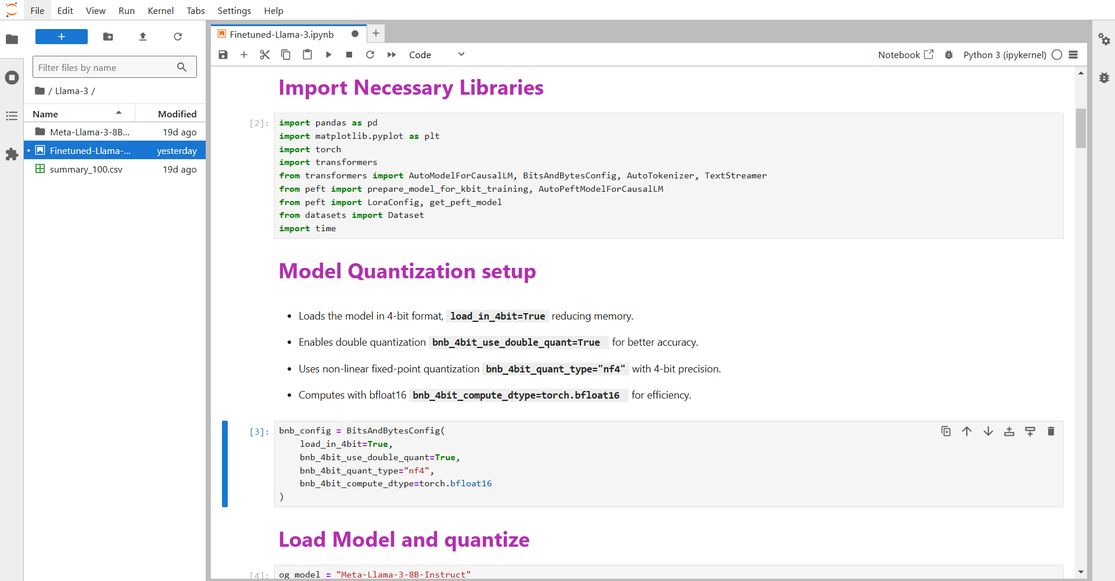1115x581 pixels.
Task: Create a new folder in file browser
Action: (x=108, y=37)
